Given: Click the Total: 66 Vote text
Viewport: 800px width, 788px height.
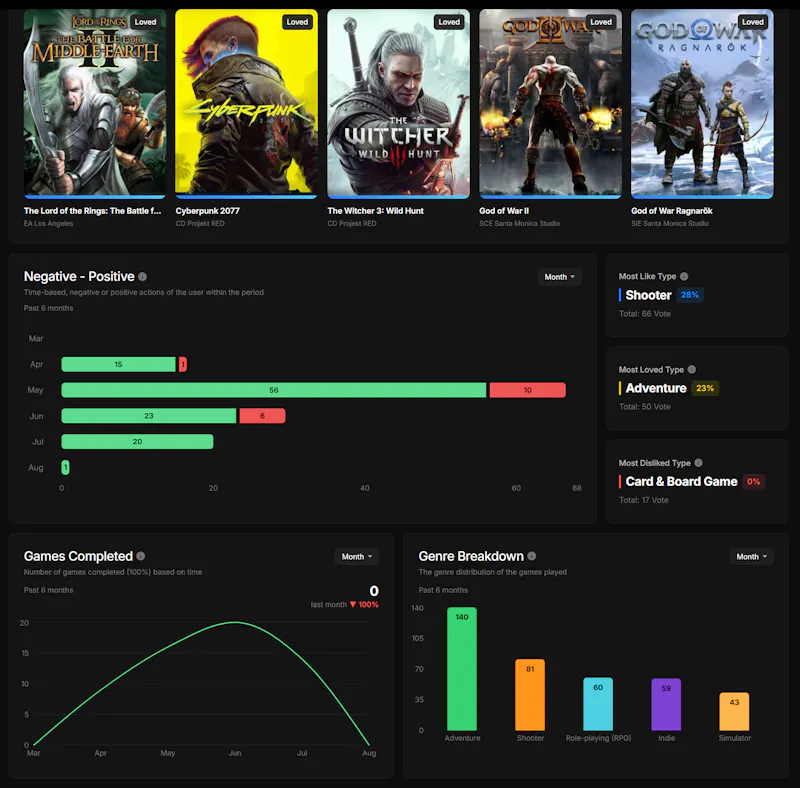Looking at the screenshot, I should (x=645, y=314).
